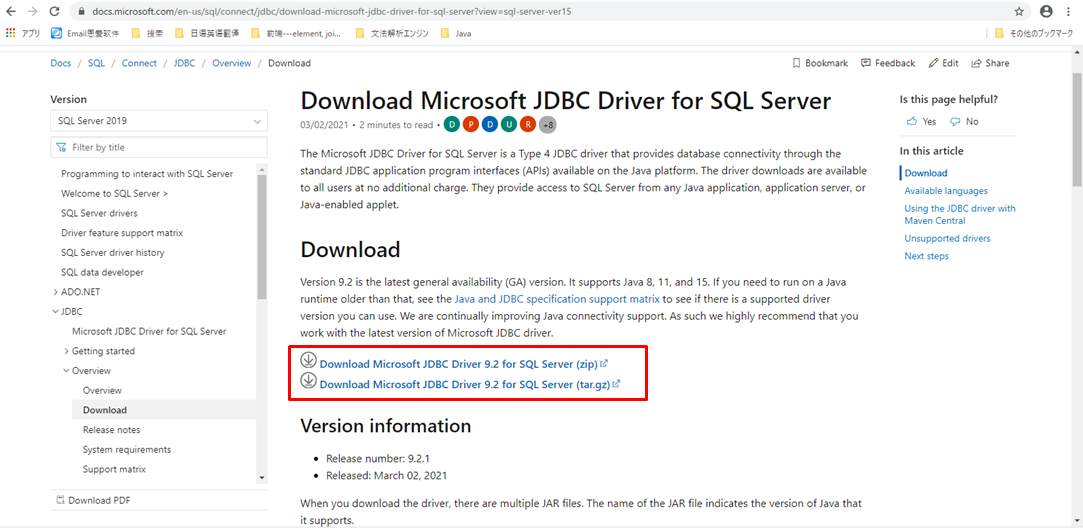The image size is (1083, 531).
Task: Click the browser back arrow
Action: click(11, 12)
